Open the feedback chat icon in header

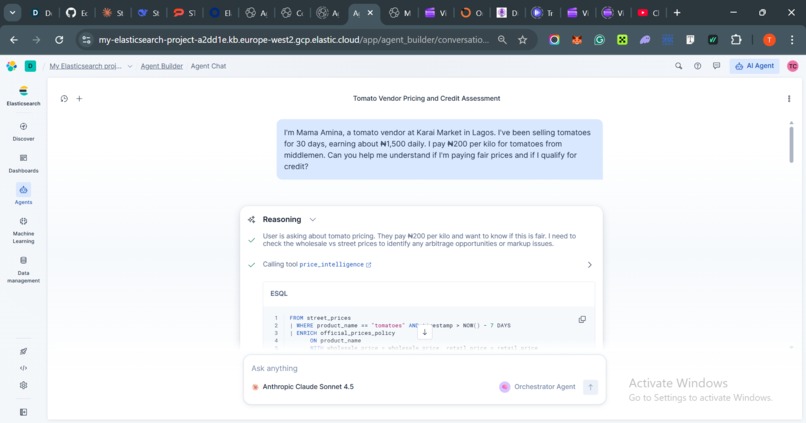coord(717,66)
